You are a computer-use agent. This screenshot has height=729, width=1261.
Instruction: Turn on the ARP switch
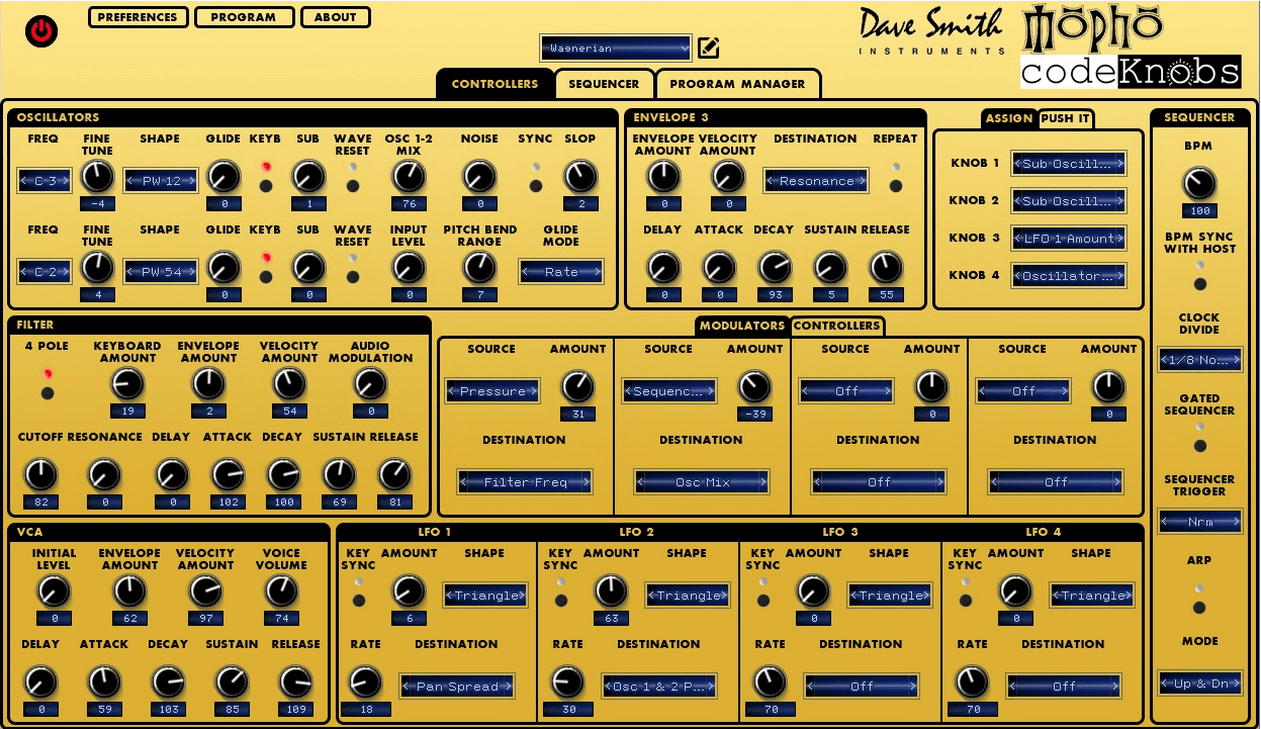pos(1200,607)
